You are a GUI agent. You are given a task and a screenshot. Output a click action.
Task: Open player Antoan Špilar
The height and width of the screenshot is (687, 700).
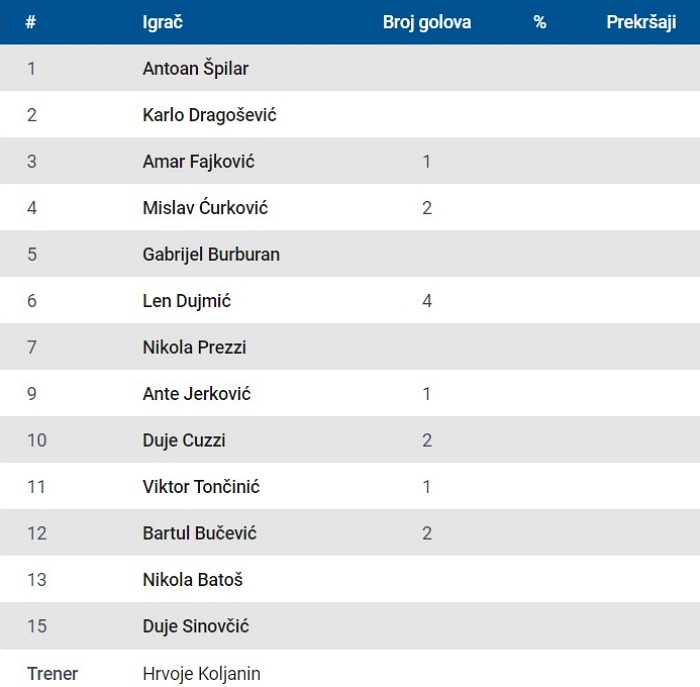(196, 68)
